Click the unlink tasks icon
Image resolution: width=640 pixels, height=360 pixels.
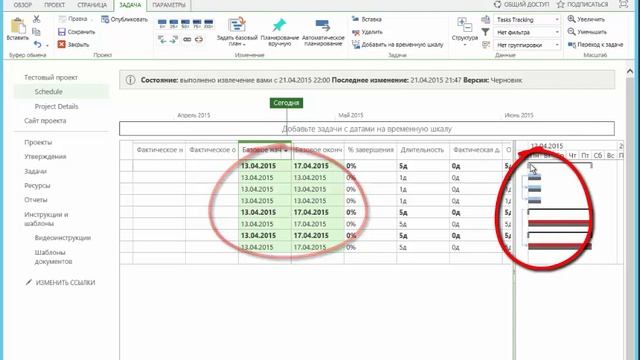(199, 39)
